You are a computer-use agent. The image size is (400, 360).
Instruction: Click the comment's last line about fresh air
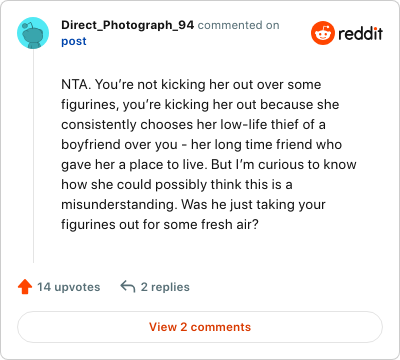coord(160,224)
